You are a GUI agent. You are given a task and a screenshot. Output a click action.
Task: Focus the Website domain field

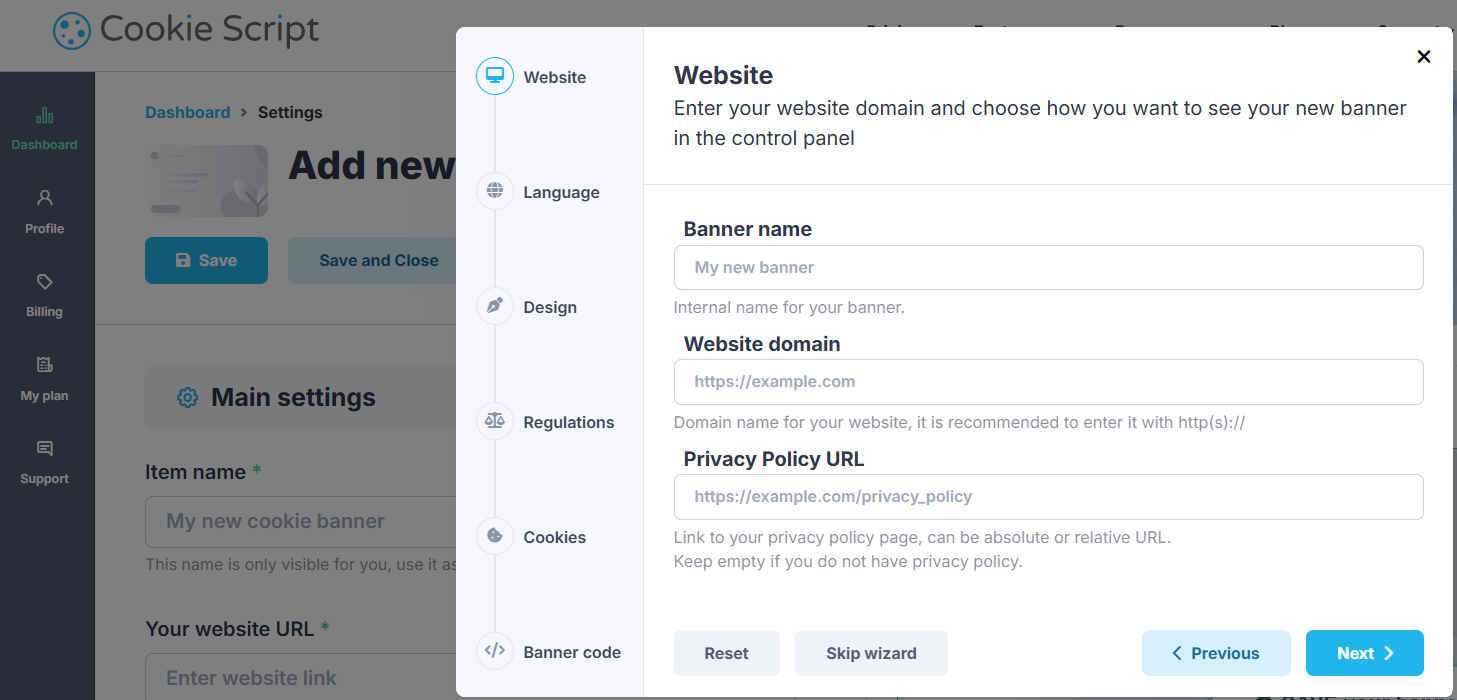[1048, 382]
